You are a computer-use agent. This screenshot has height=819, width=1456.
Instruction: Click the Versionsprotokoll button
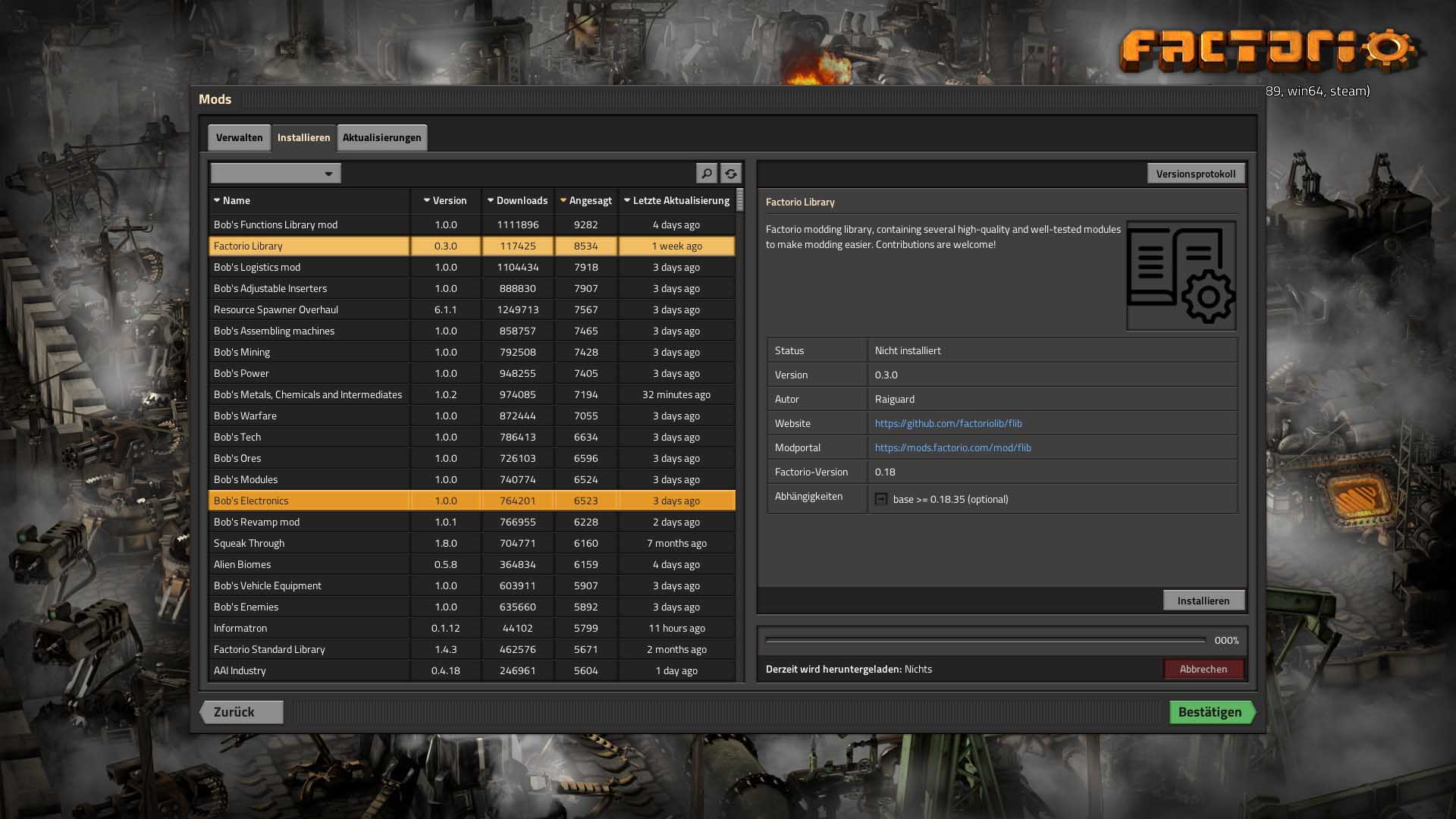coord(1195,174)
